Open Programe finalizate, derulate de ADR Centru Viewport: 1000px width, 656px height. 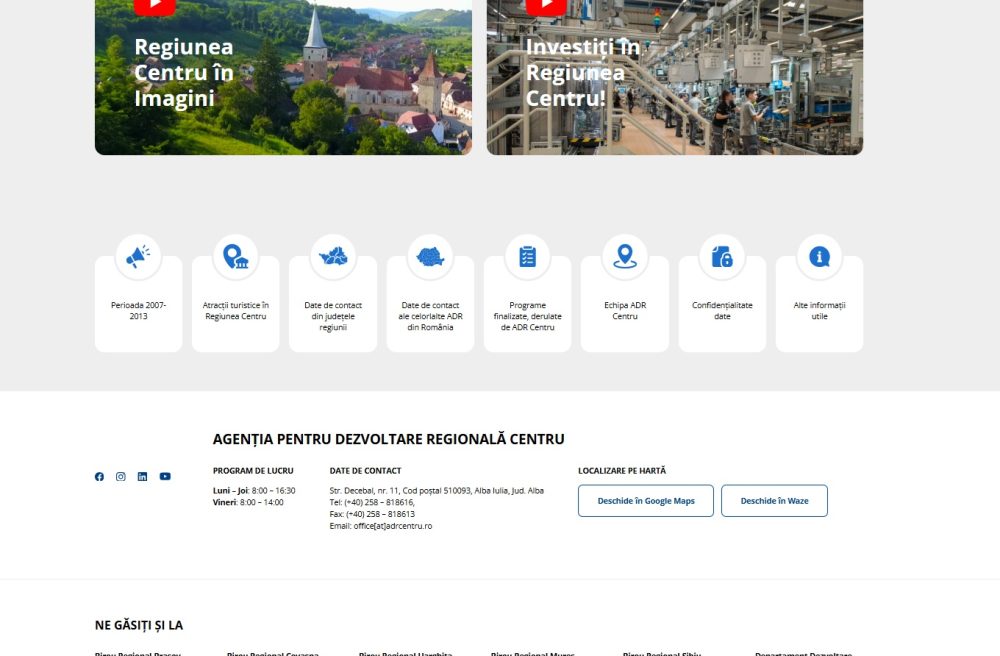click(527, 316)
